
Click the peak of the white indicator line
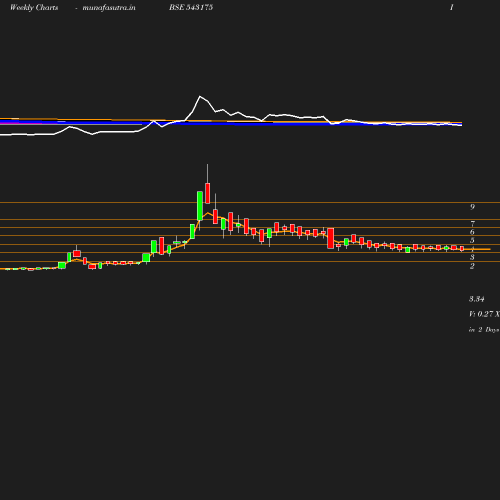point(200,96)
